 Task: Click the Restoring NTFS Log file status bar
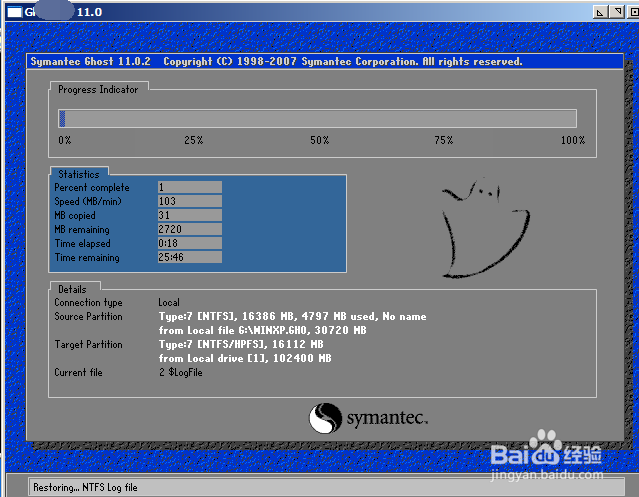click(326, 487)
